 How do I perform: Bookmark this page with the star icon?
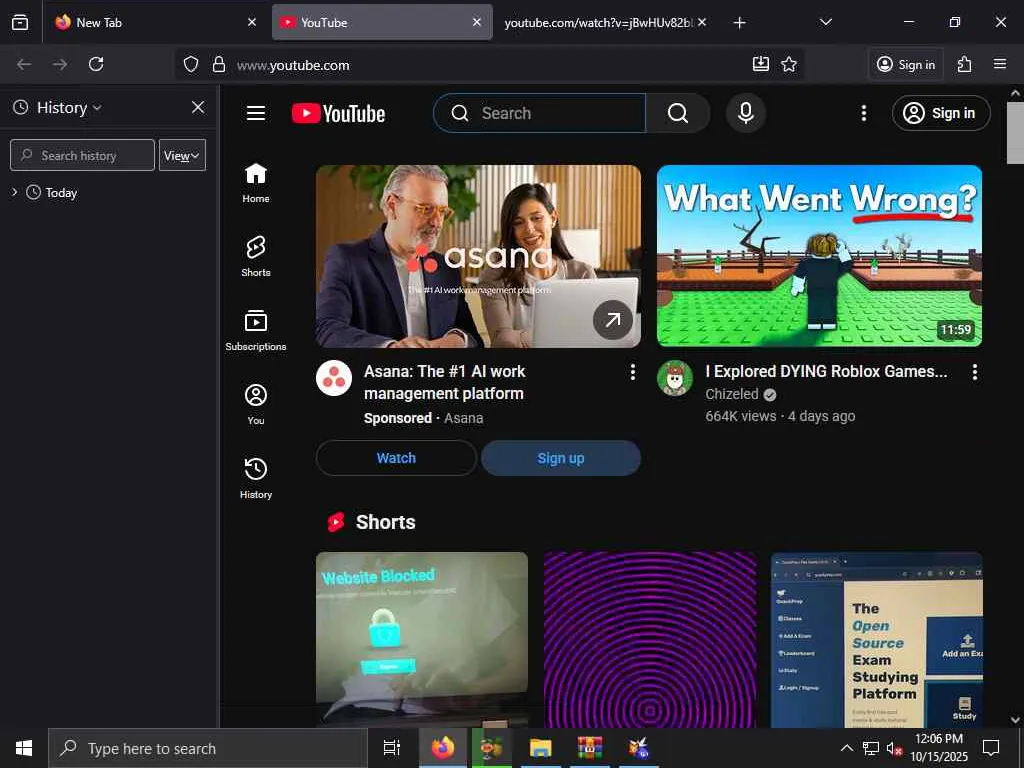tap(789, 64)
